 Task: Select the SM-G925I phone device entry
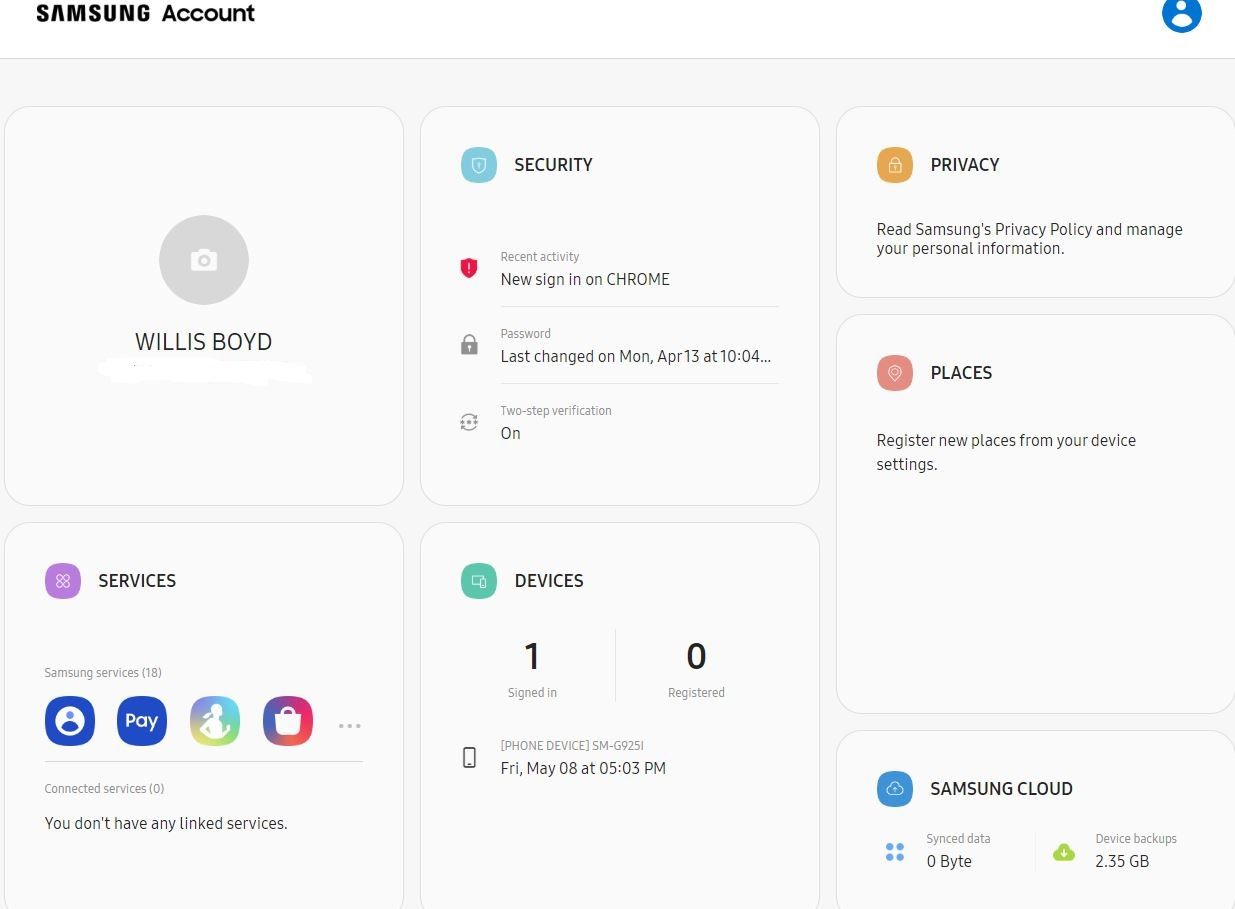[x=582, y=758]
